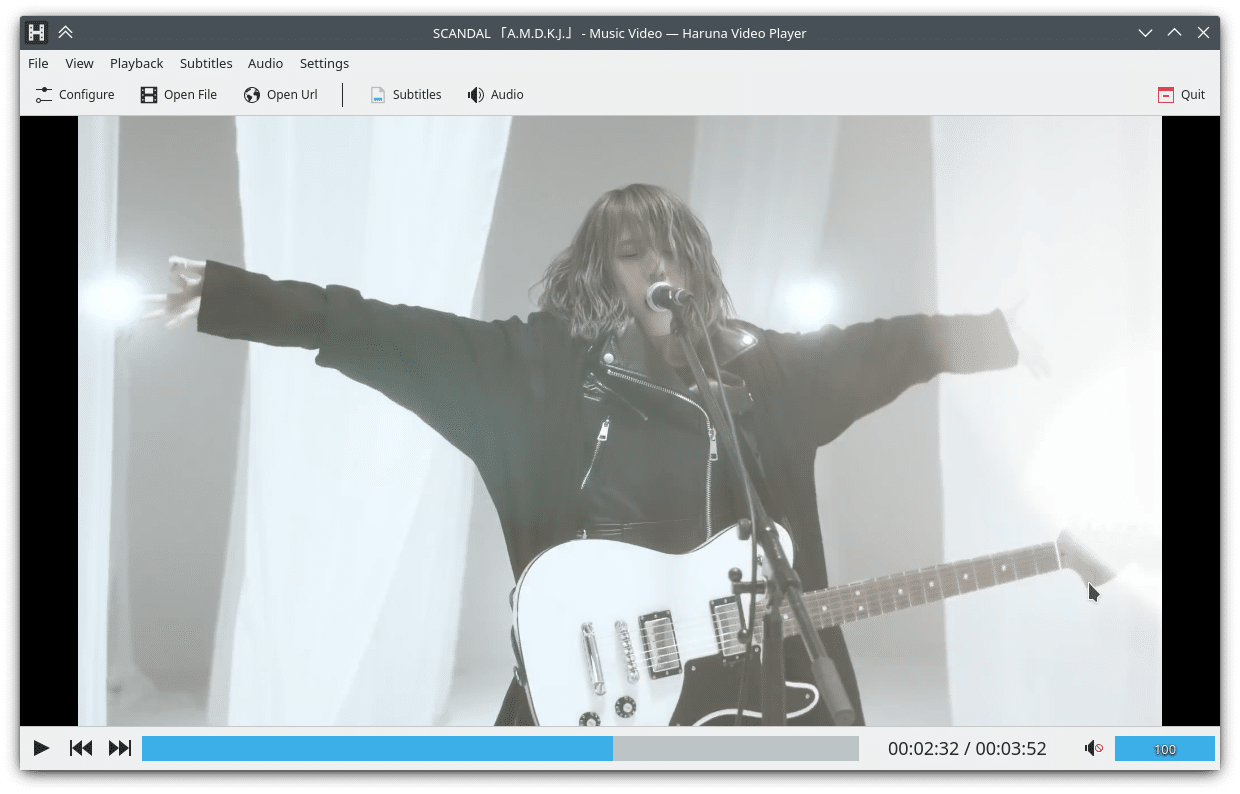The height and width of the screenshot is (794, 1240).
Task: Click the window title text
Action: 619,33
